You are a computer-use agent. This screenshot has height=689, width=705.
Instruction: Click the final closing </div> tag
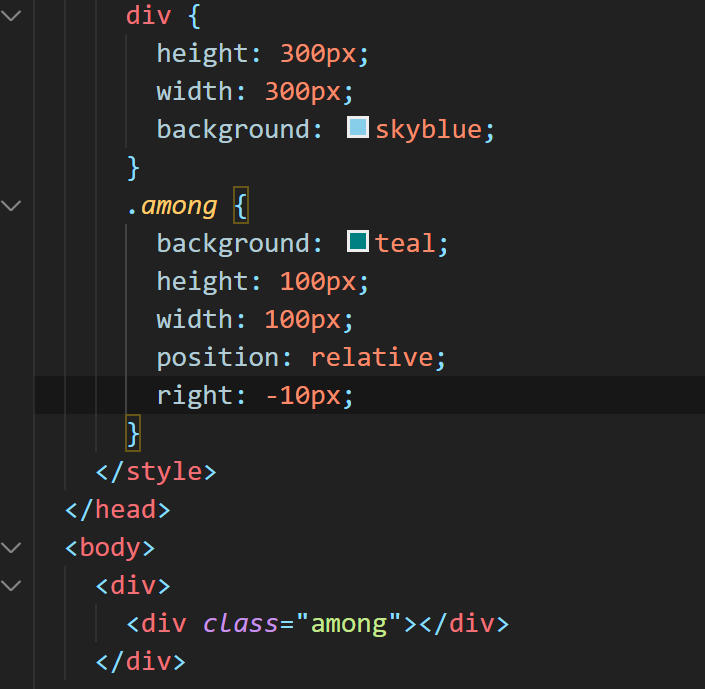click(141, 662)
